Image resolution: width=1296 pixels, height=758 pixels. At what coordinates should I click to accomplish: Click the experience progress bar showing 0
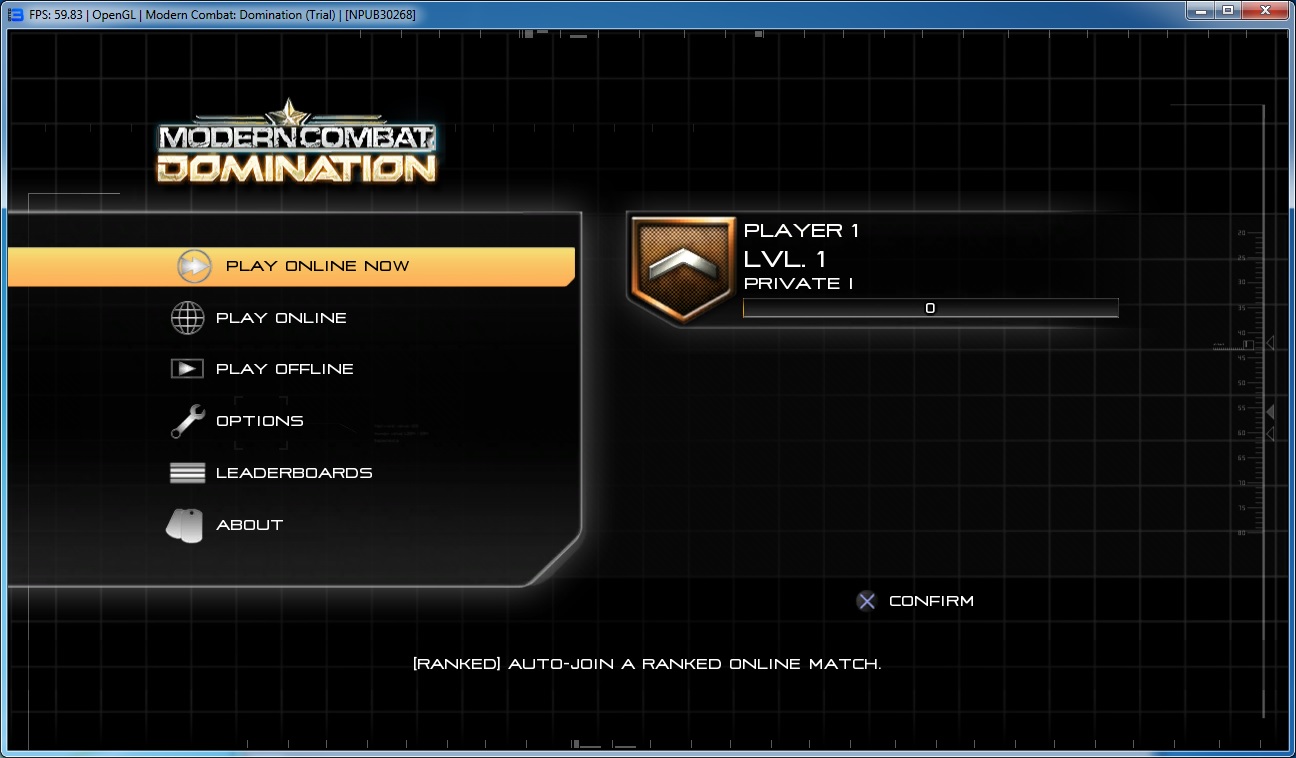(930, 308)
